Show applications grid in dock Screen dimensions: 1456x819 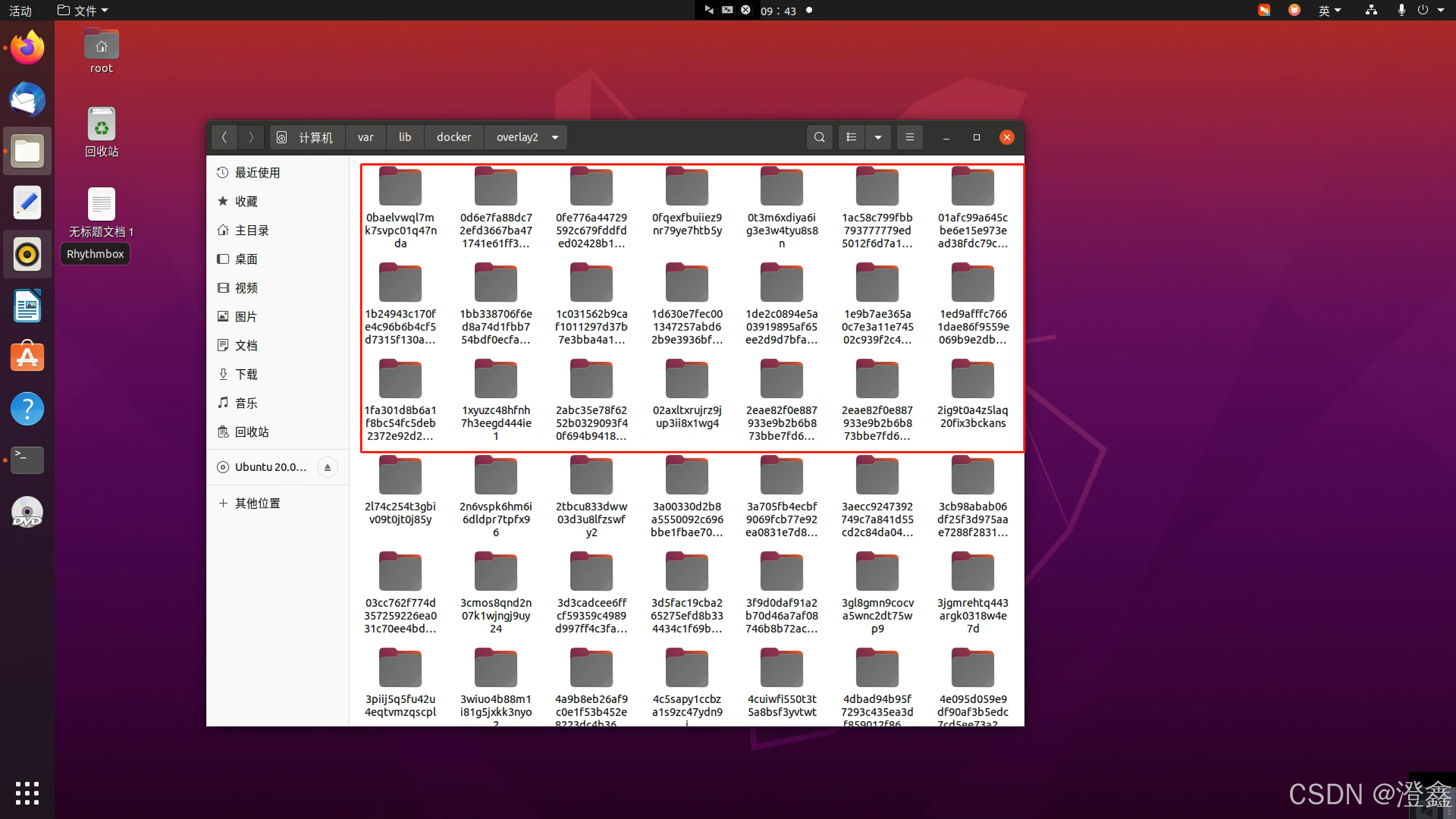pyautogui.click(x=27, y=793)
